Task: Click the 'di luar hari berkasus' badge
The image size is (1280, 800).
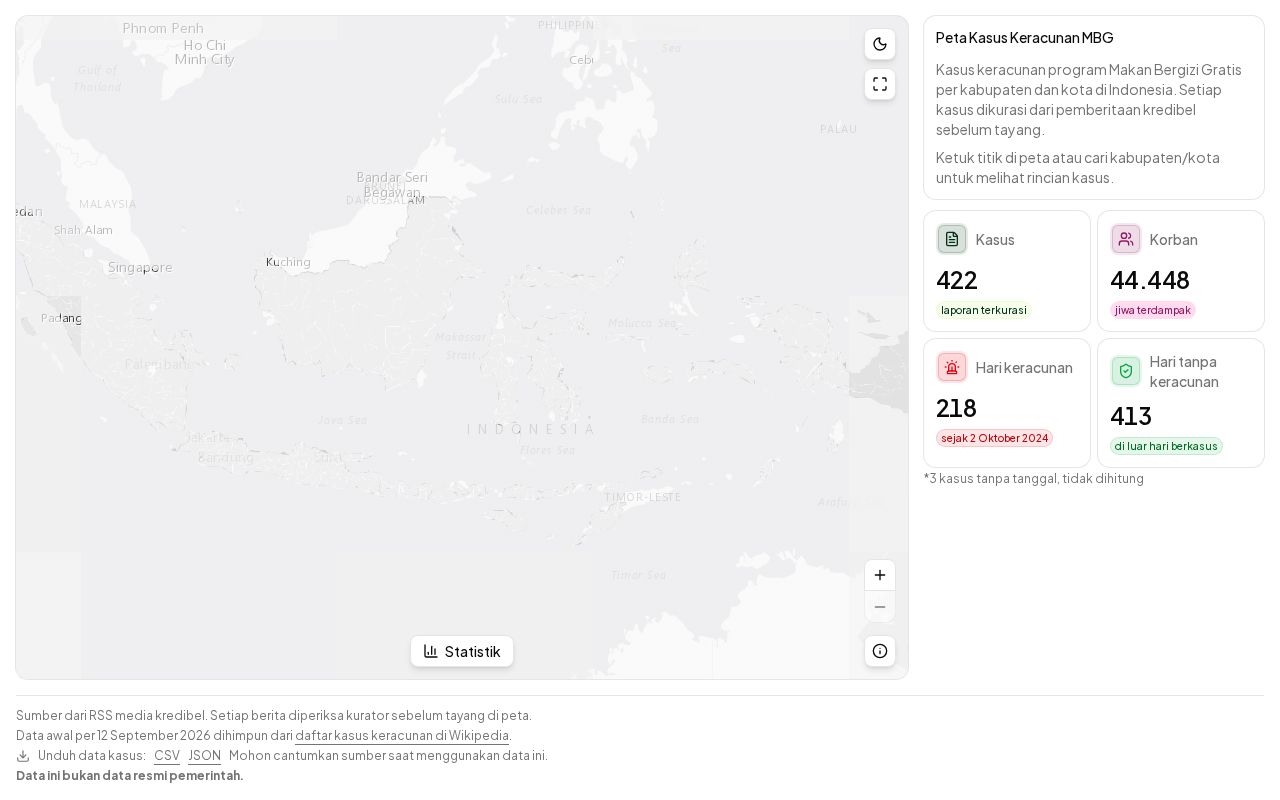Action: [1166, 446]
